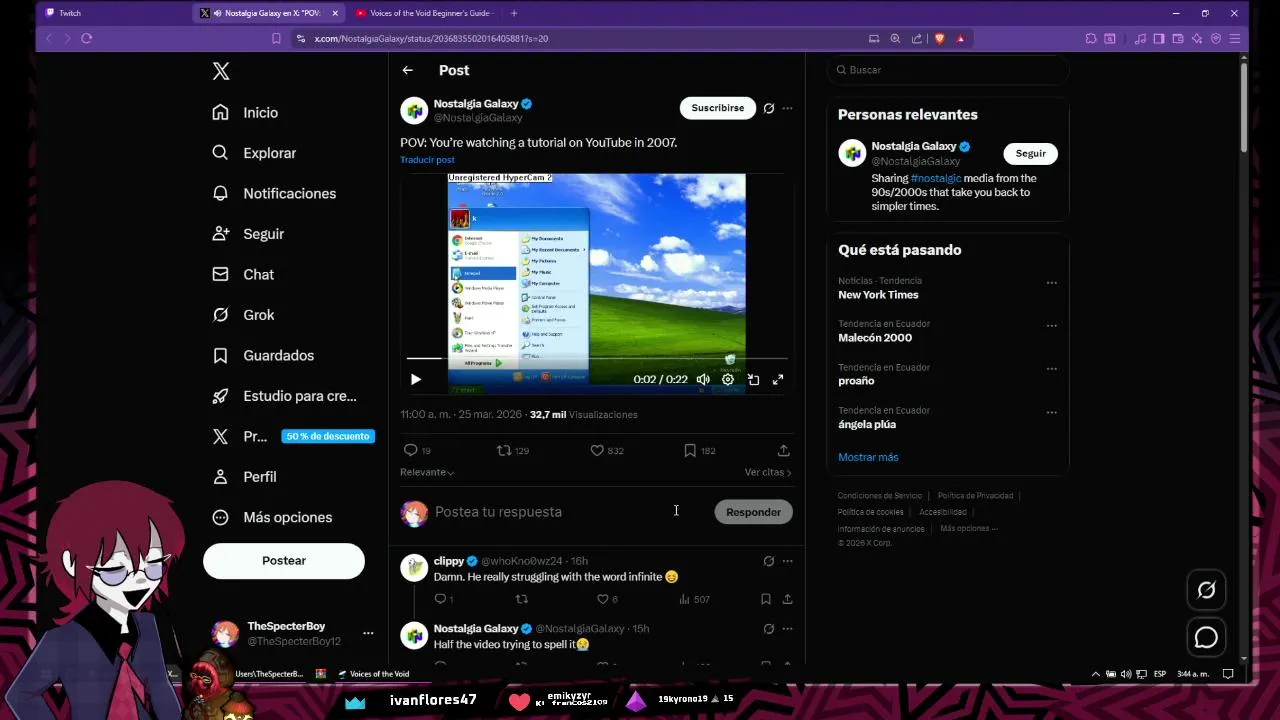The image size is (1280, 720).
Task: Open Guardados in the sidebar
Action: point(263,355)
